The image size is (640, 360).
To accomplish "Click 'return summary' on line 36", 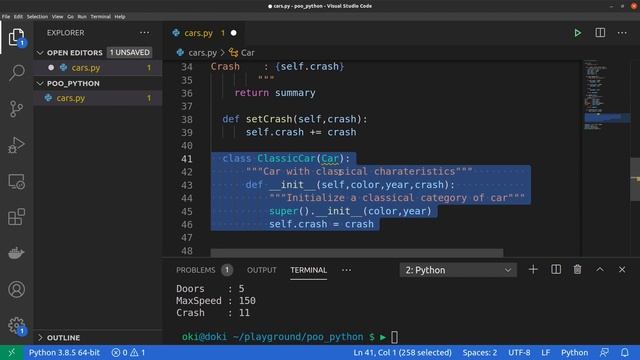I will tap(275, 93).
